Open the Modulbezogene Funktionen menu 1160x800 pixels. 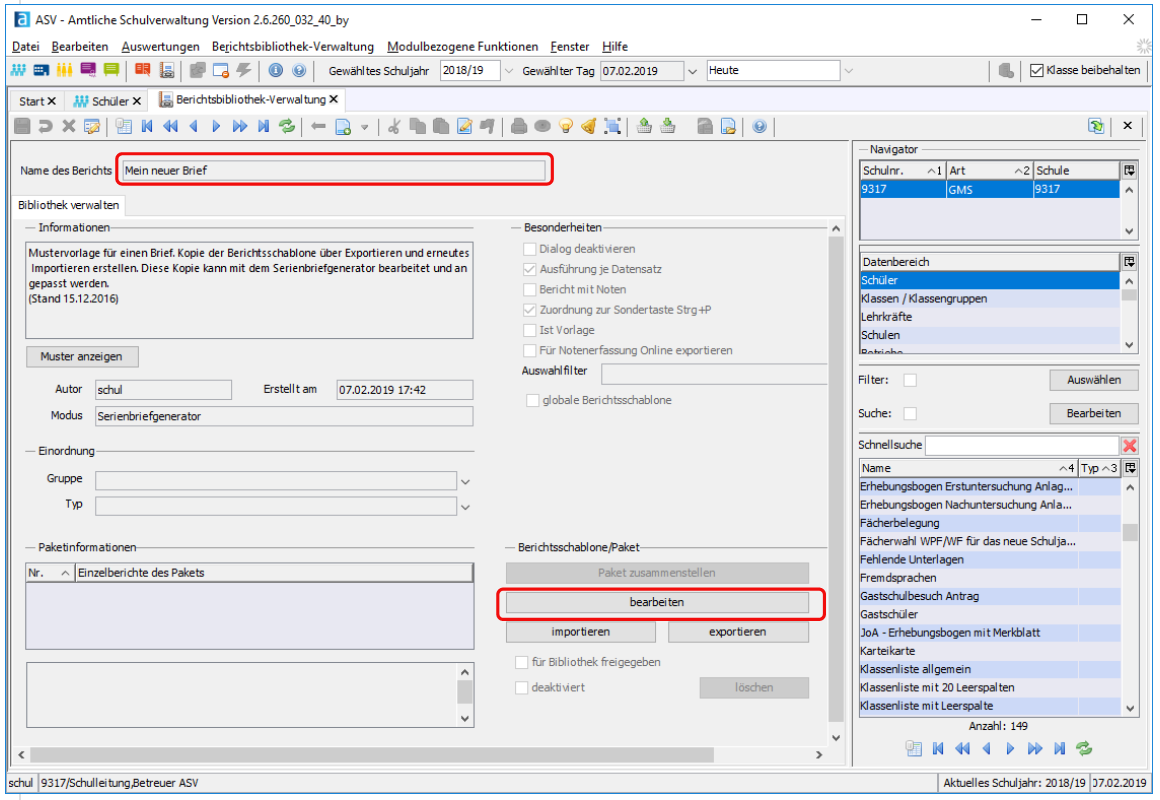click(462, 47)
